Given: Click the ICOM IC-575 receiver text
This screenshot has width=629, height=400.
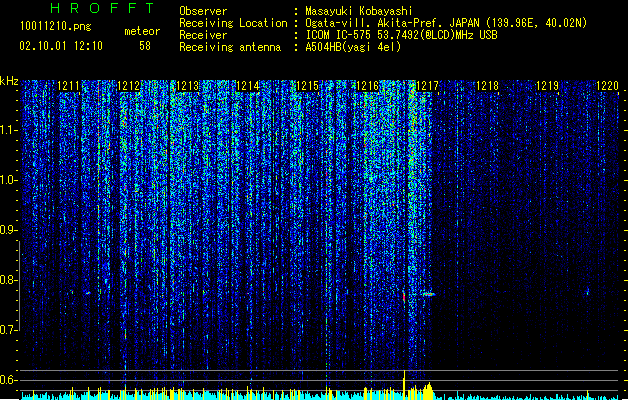Looking at the screenshot, I should pos(401,35).
